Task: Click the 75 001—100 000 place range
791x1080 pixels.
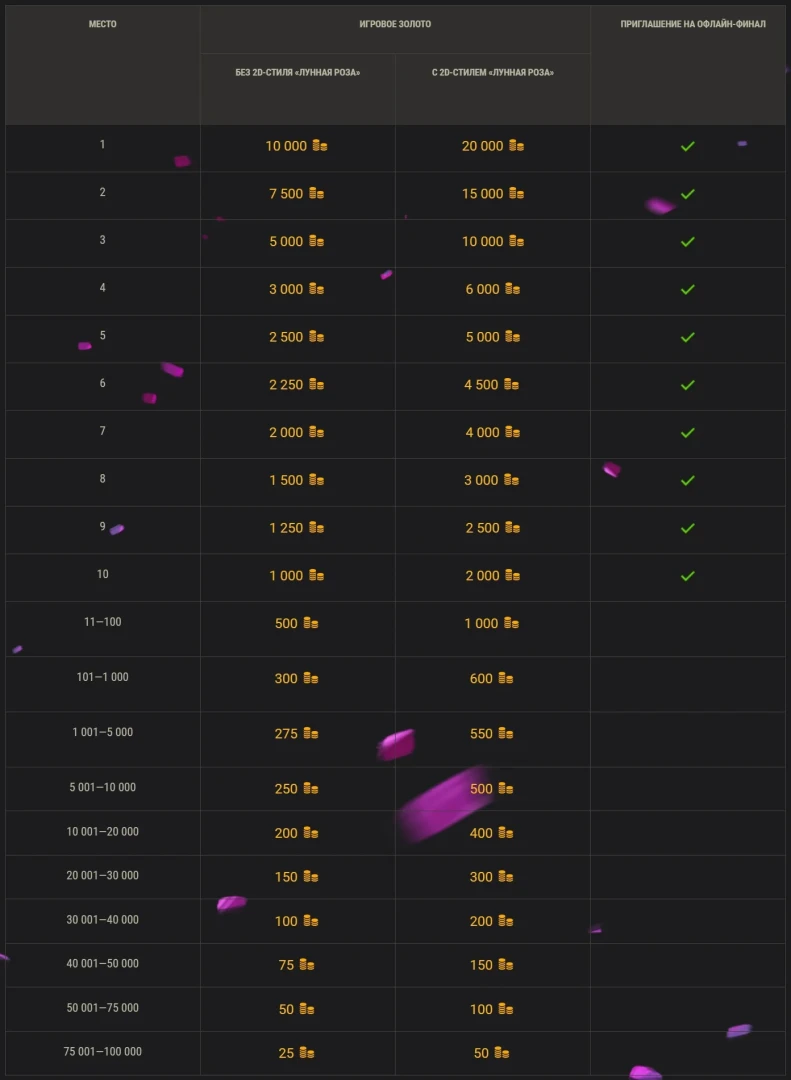Action: click(102, 1052)
